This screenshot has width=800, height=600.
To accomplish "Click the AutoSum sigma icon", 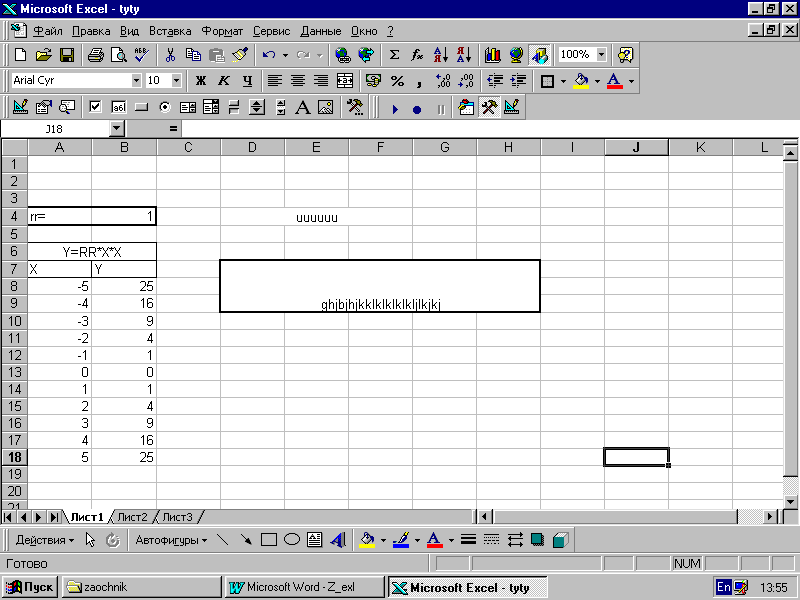I will pos(394,55).
